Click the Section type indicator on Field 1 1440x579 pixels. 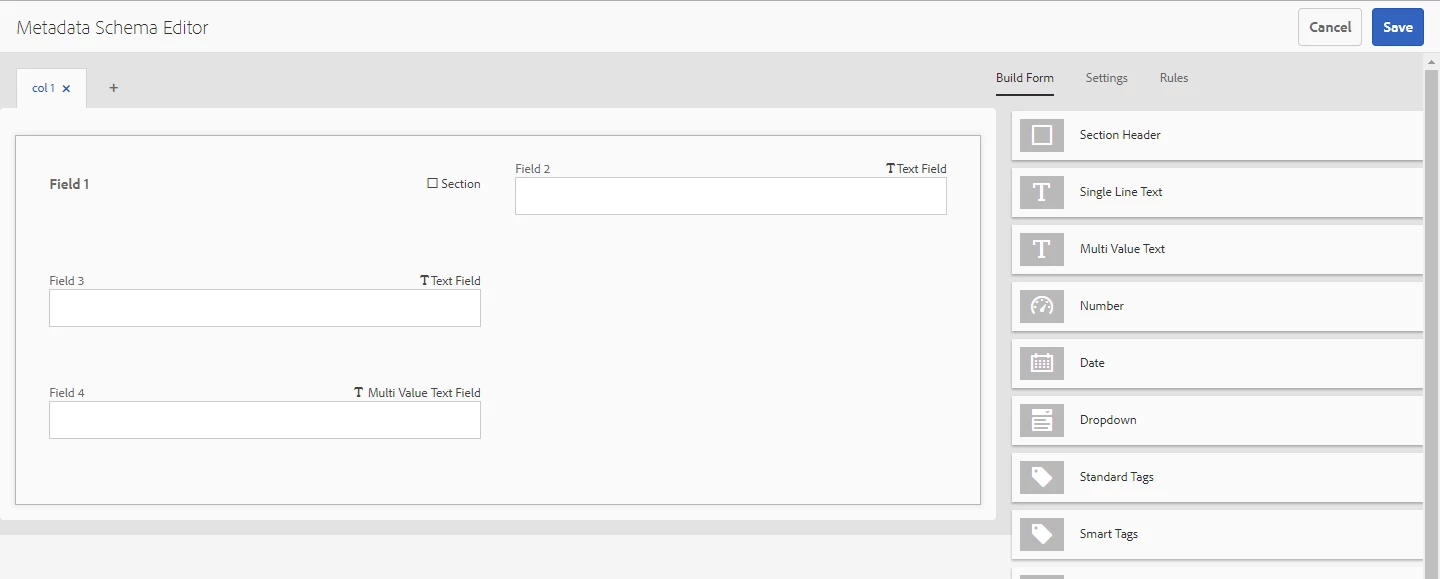pos(454,184)
